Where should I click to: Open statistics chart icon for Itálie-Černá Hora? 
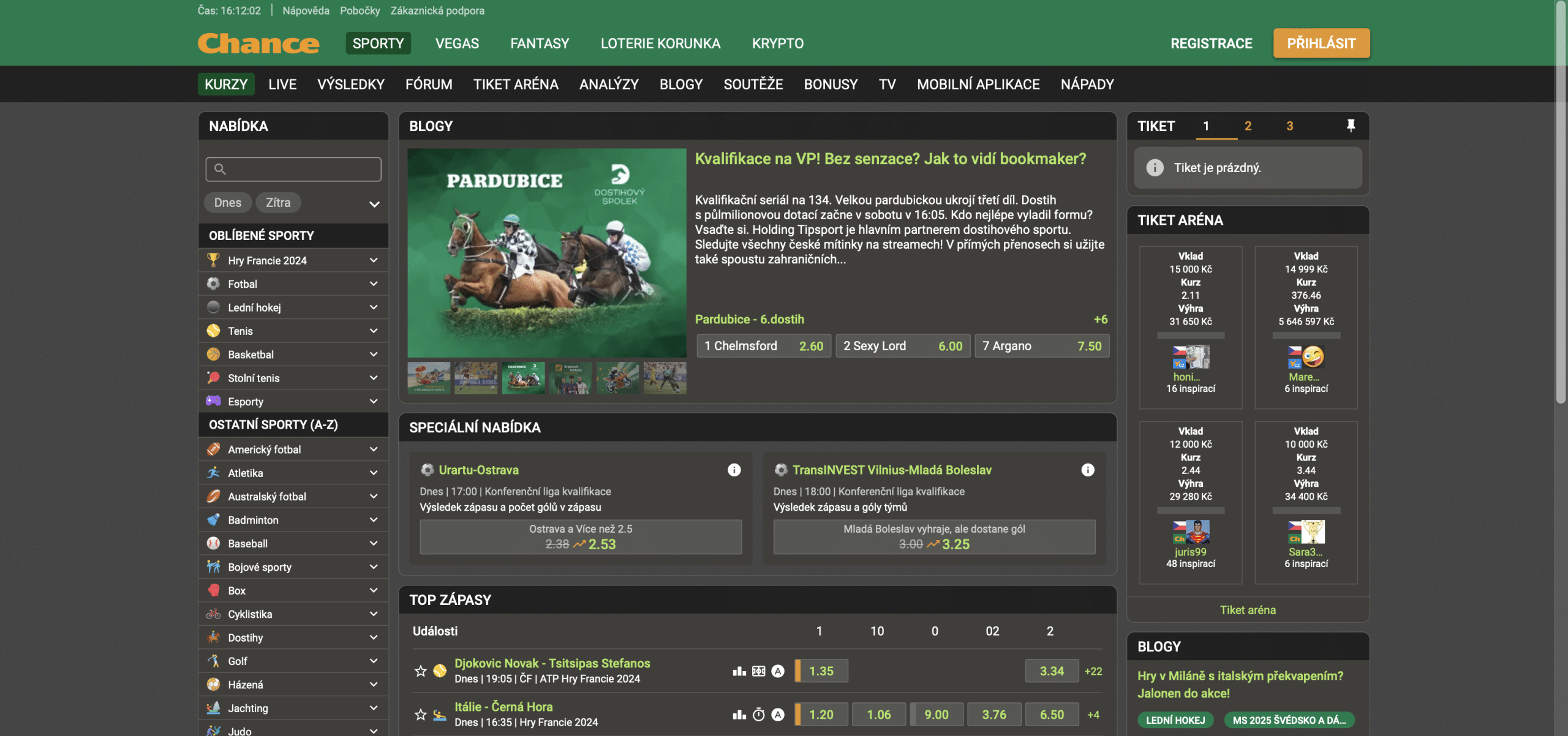point(739,715)
